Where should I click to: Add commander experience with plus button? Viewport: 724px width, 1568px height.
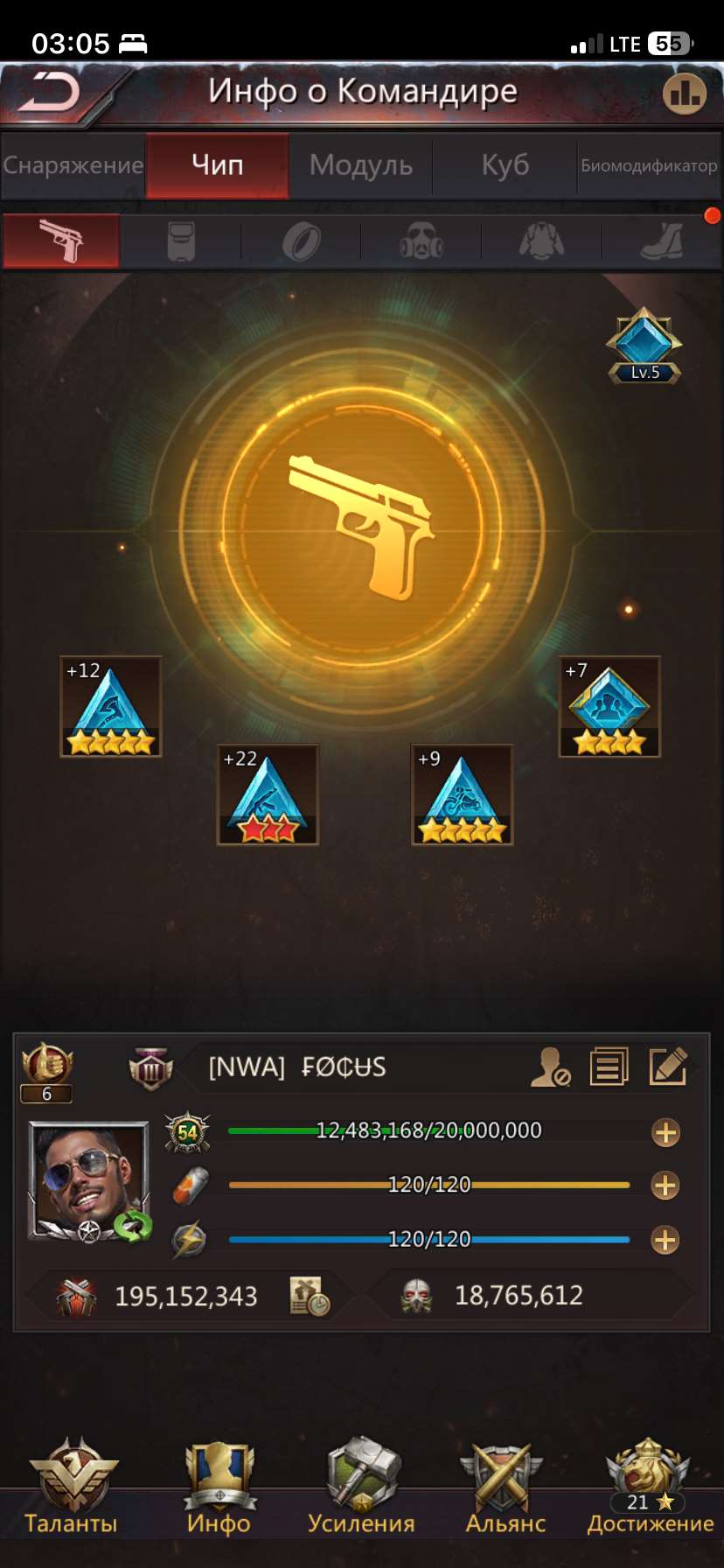(665, 1133)
